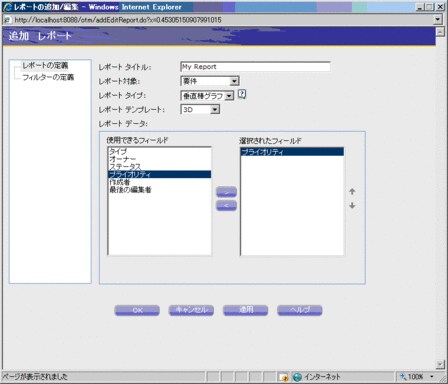Click the page icon in address bar

coord(7,20)
